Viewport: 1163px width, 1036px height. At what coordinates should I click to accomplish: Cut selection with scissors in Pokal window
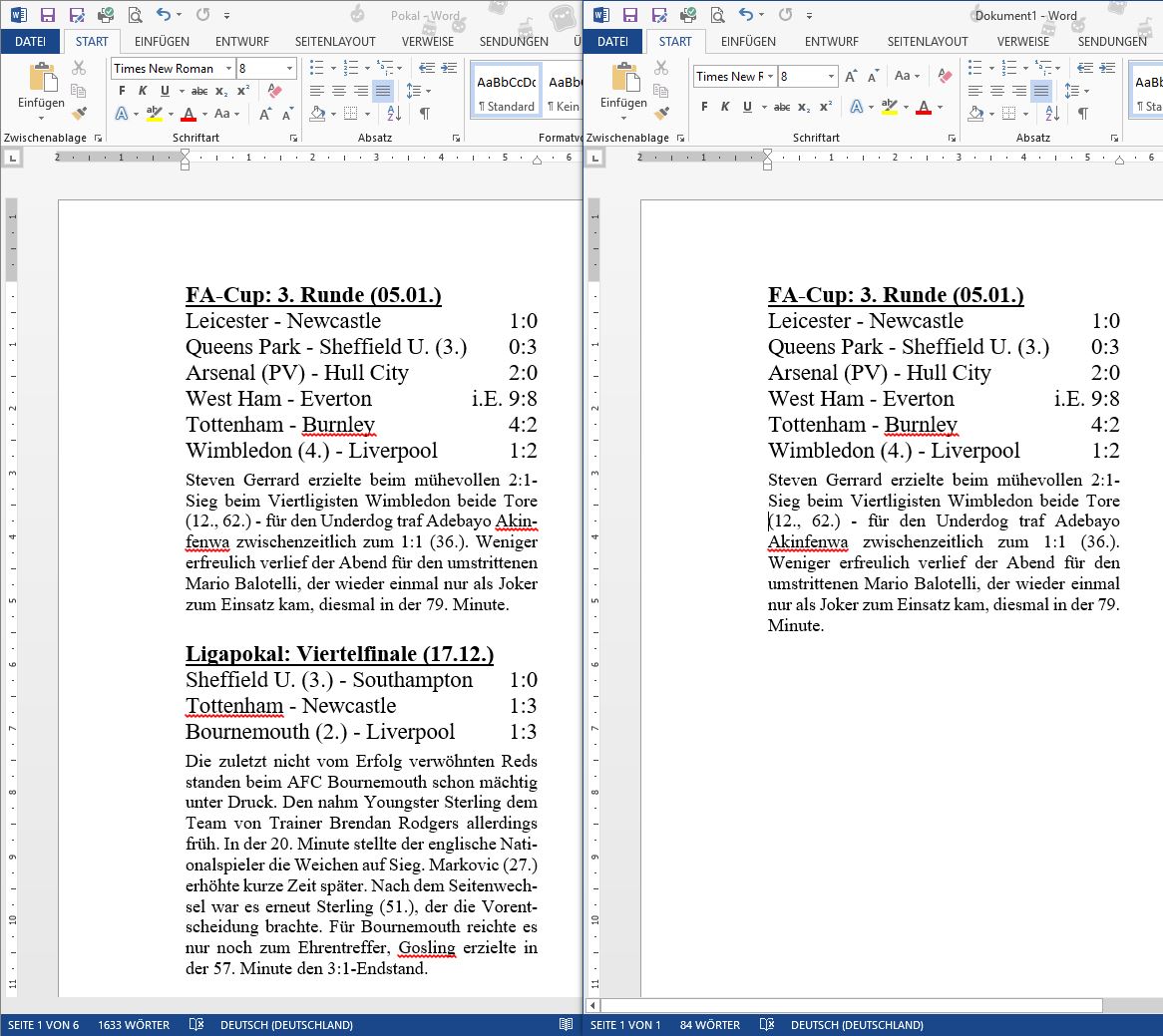point(79,68)
